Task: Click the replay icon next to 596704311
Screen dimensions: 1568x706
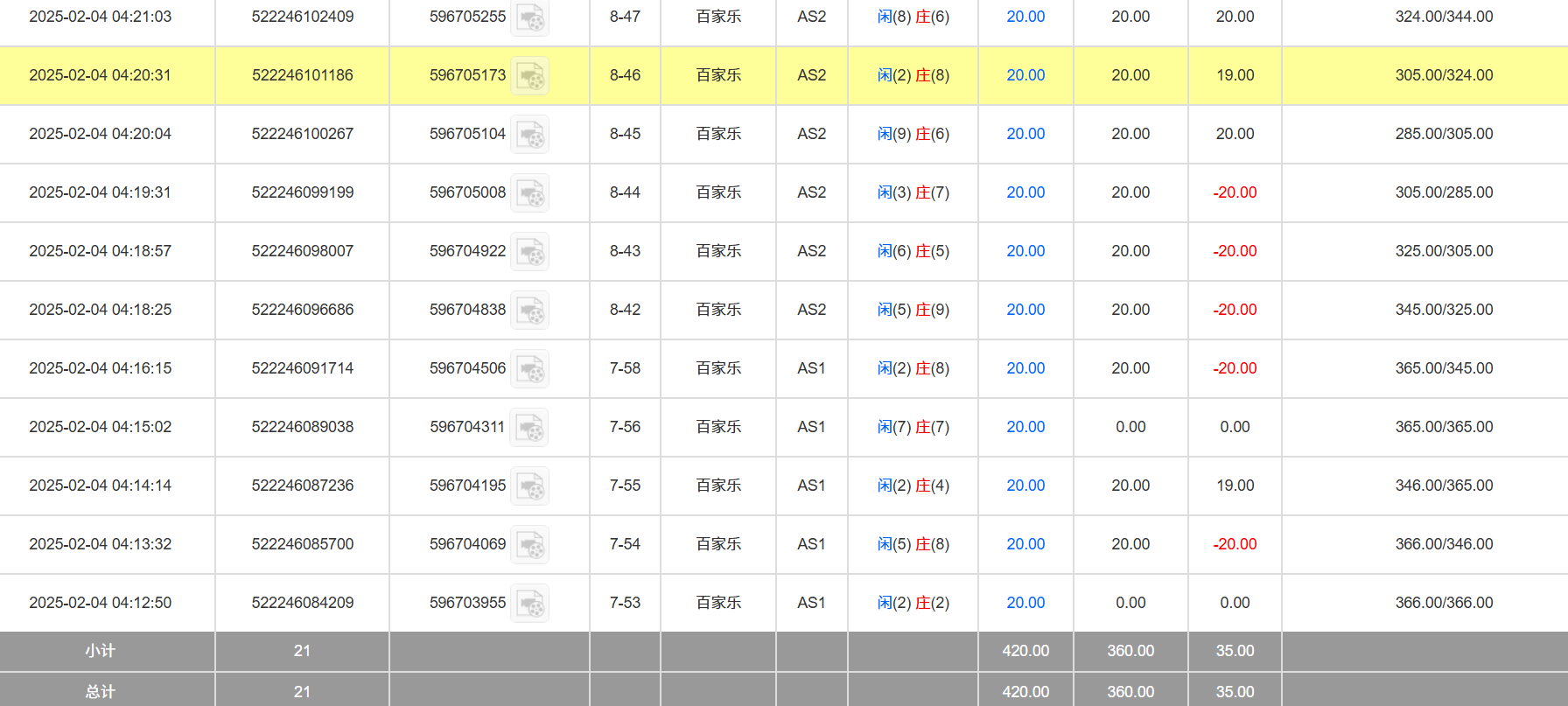Action: (x=530, y=428)
